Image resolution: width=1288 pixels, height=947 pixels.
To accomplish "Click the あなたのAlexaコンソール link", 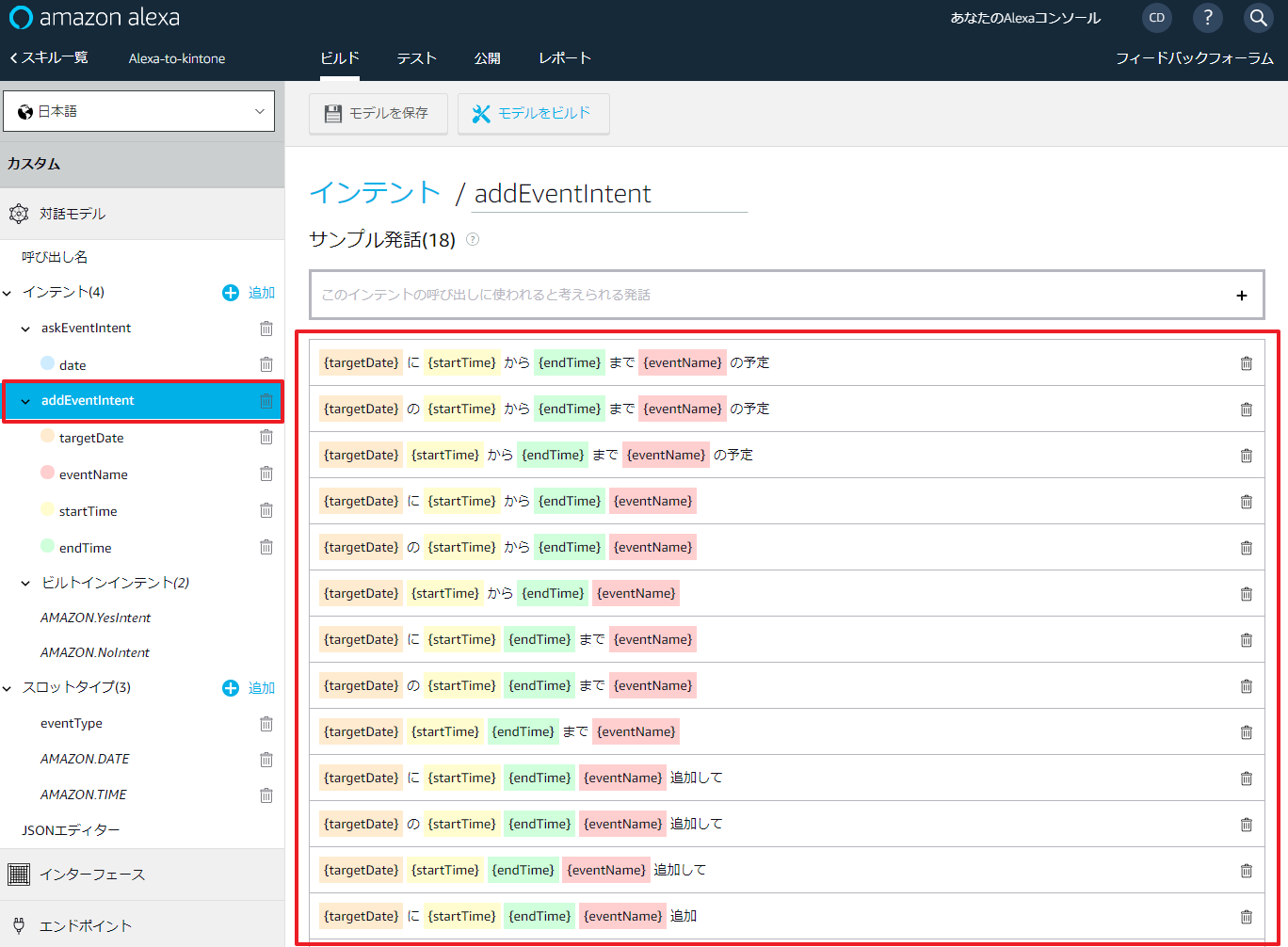I will click(x=1025, y=18).
